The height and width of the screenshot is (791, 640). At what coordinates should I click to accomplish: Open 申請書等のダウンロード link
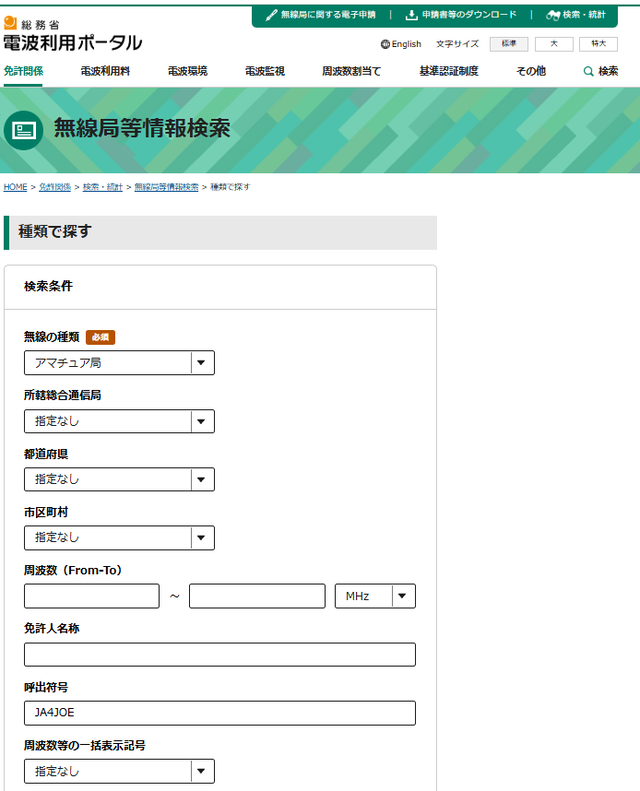[x=469, y=15]
